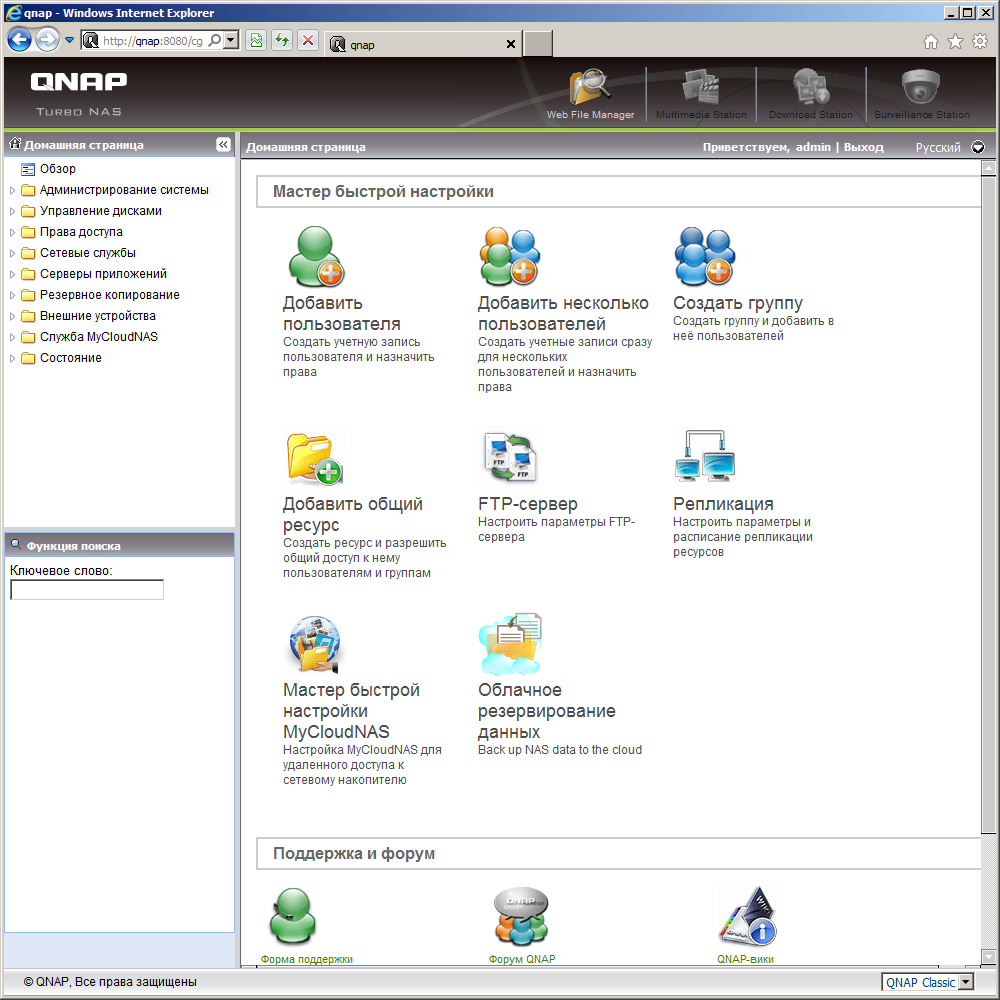This screenshot has height=1000, width=1000.
Task: Click Домашняя страница sidebar header
Action: (83, 145)
